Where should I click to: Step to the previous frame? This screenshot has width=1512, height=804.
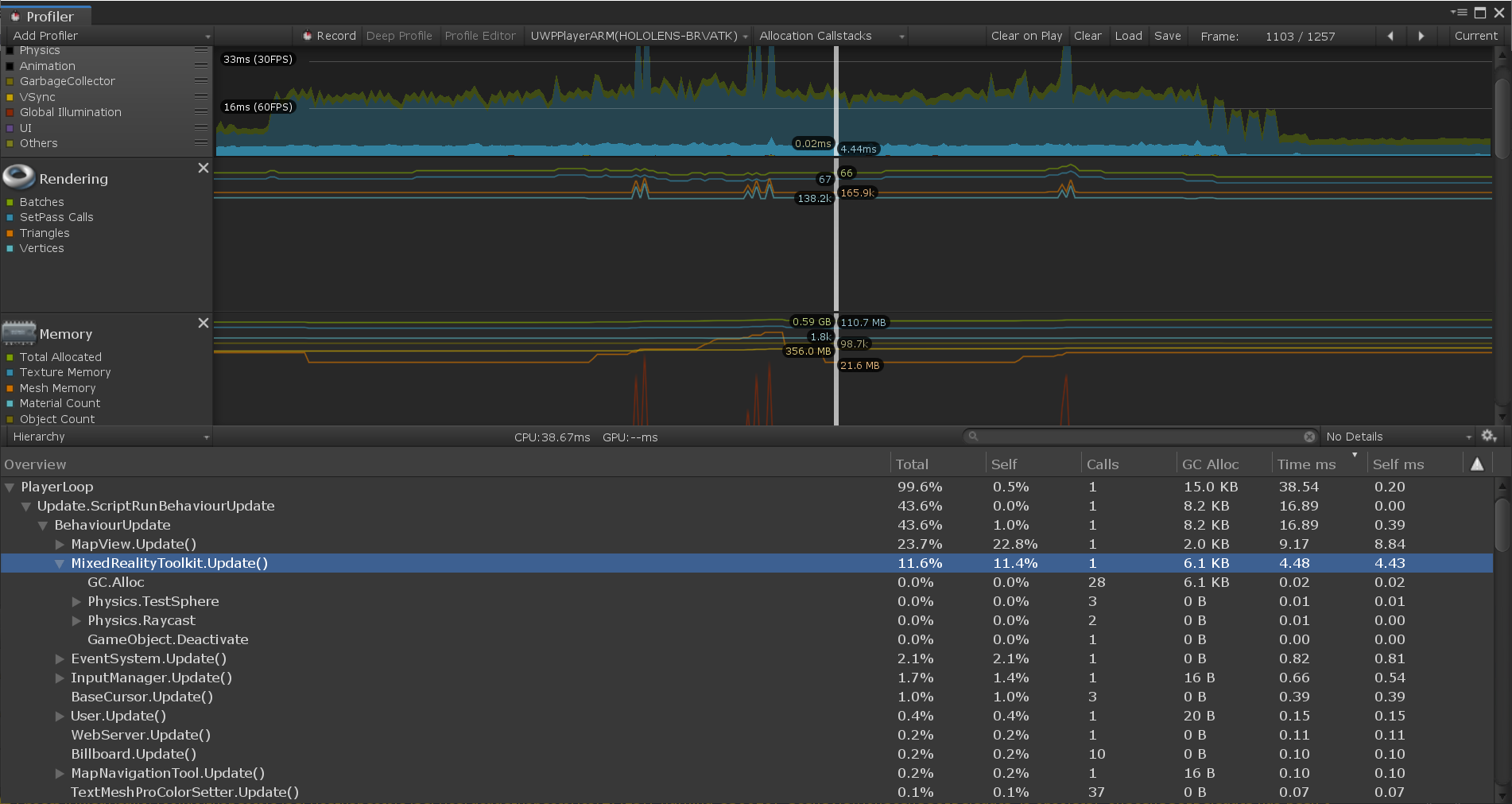1390,36
